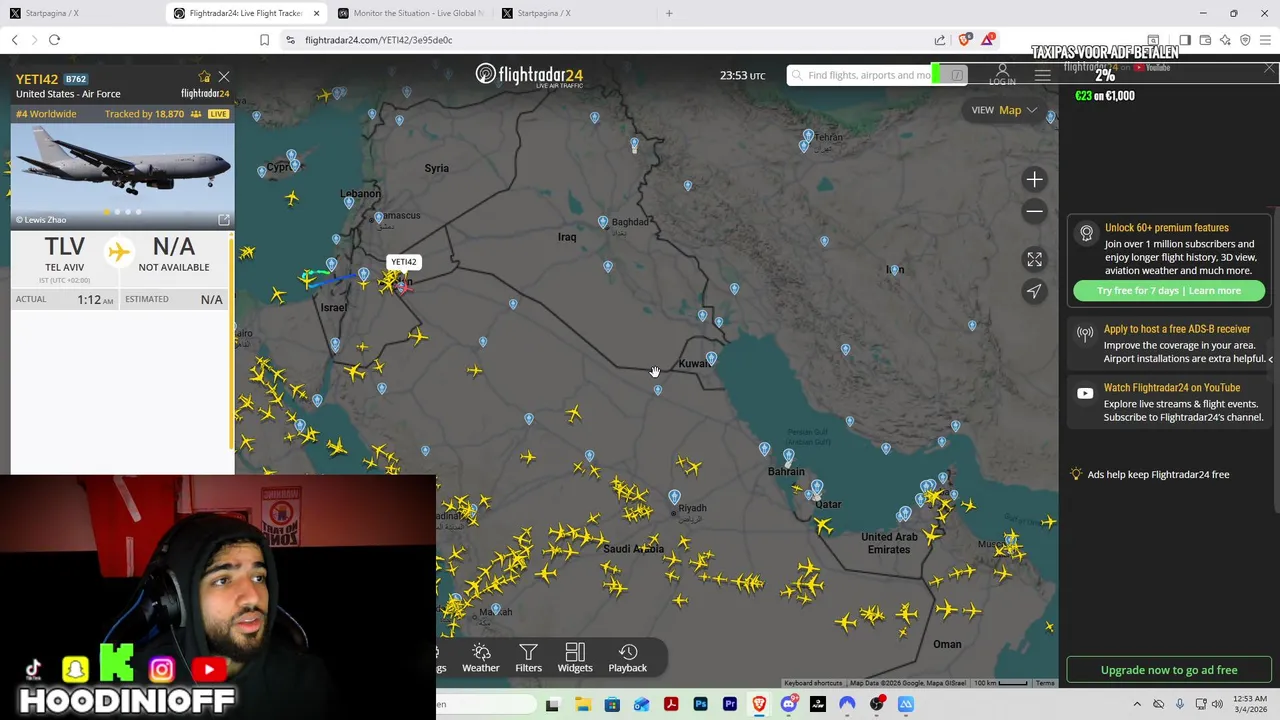Toggle the browser sidebar panel icon
Viewport: 1280px width, 720px height.
pos(1185,40)
